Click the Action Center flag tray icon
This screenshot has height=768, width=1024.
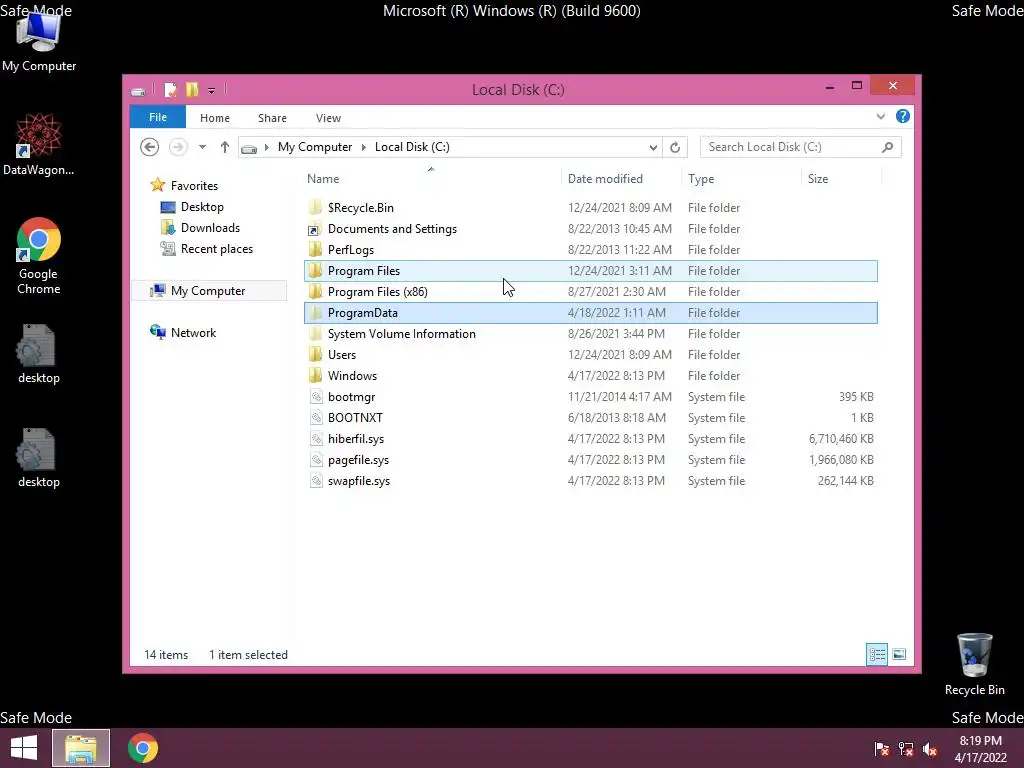coord(882,749)
